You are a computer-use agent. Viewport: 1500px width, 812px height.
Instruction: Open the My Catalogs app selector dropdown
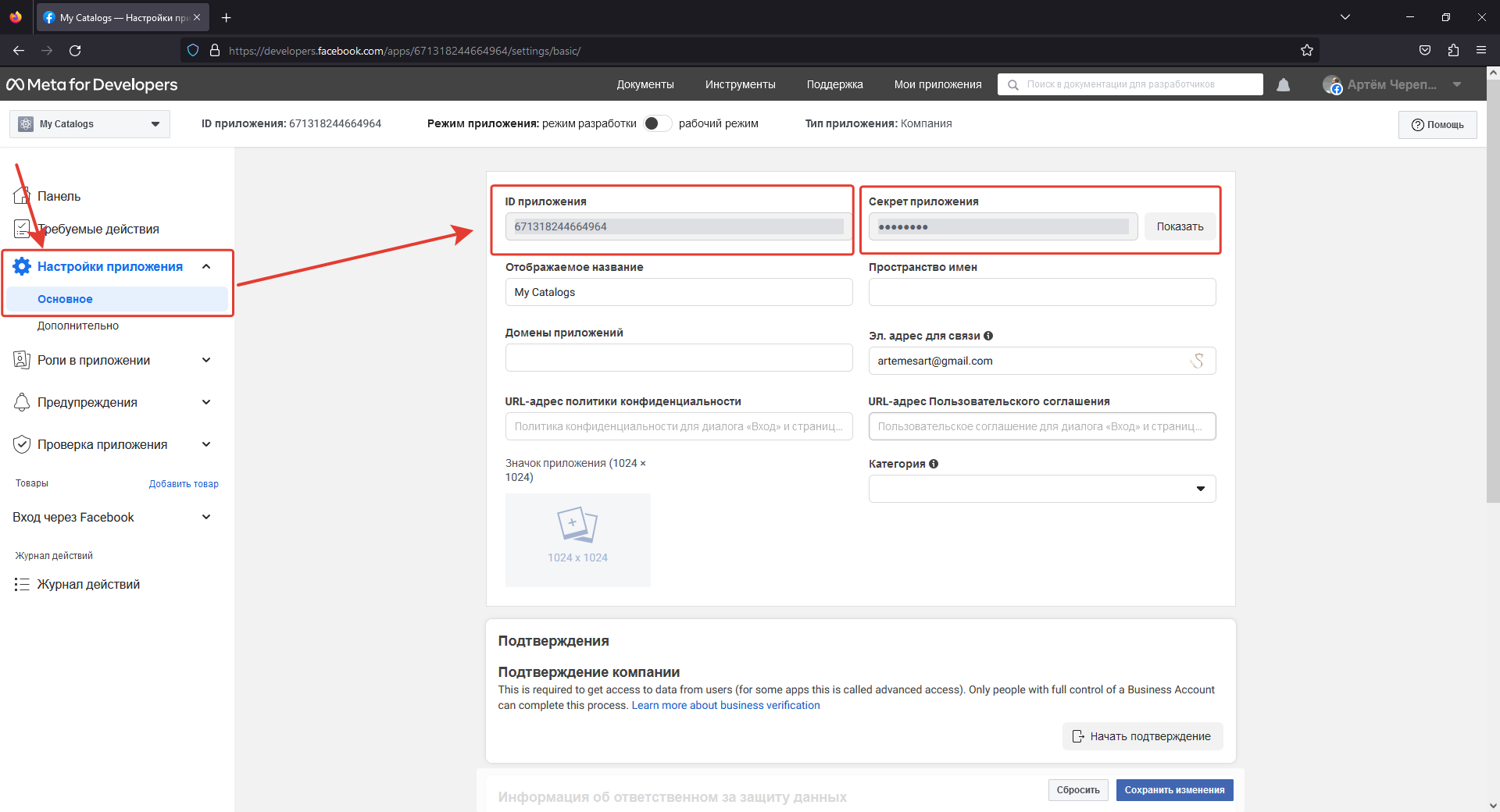90,124
